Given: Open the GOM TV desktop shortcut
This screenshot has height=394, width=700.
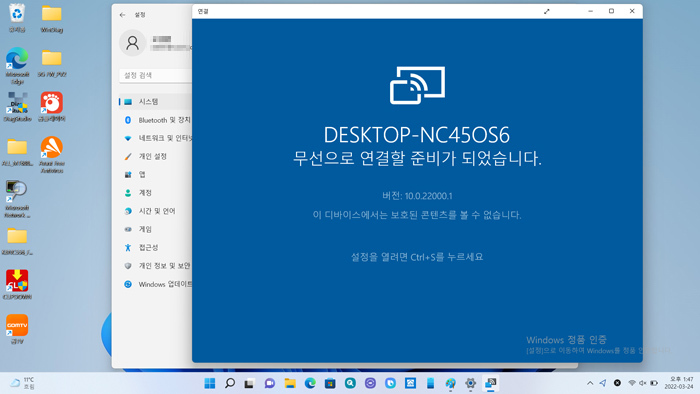Looking at the screenshot, I should point(17,329).
